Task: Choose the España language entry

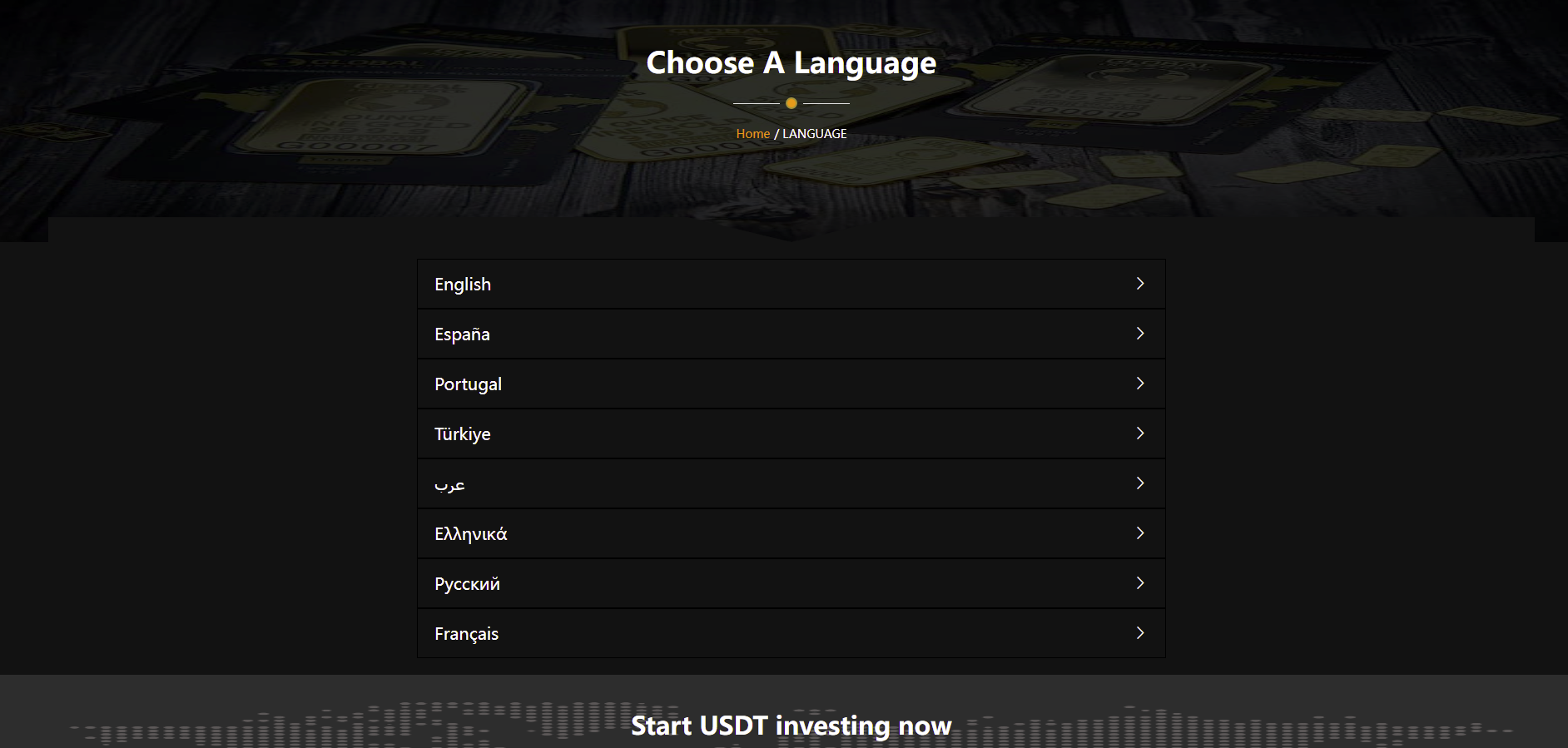Action: [x=462, y=334]
